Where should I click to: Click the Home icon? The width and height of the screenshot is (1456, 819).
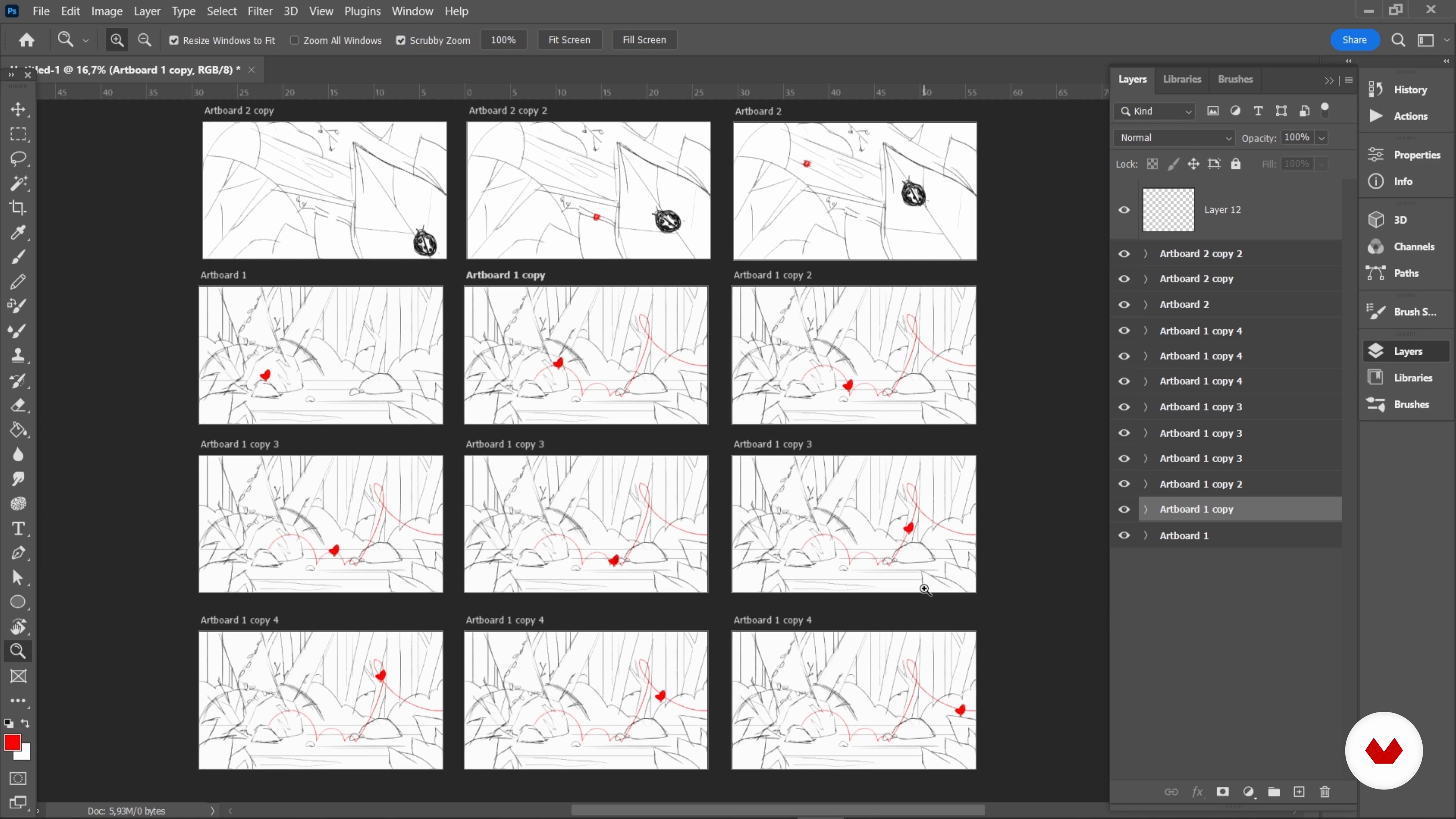tap(27, 40)
